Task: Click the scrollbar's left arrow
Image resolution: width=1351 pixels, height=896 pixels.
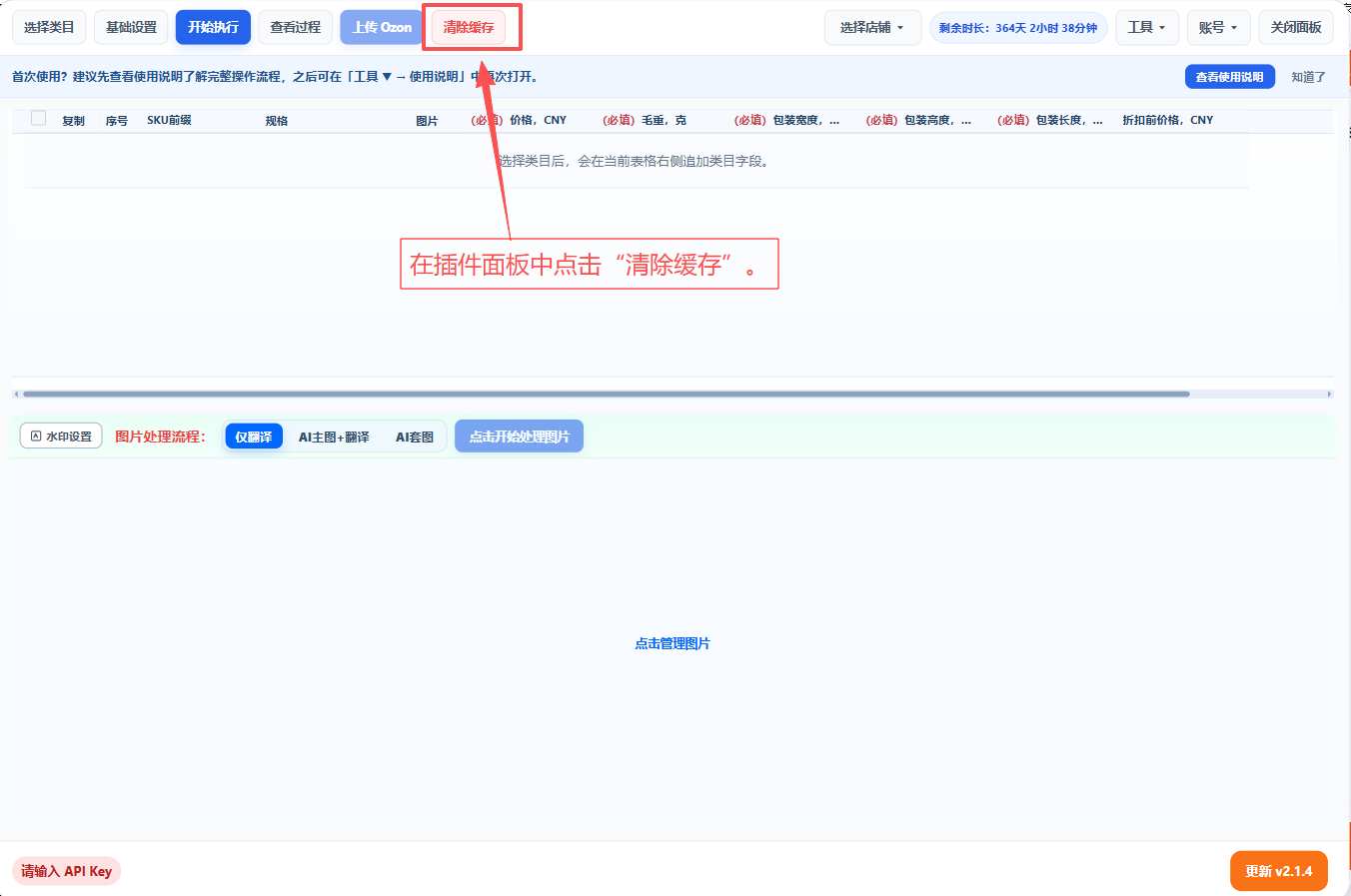Action: (x=16, y=394)
